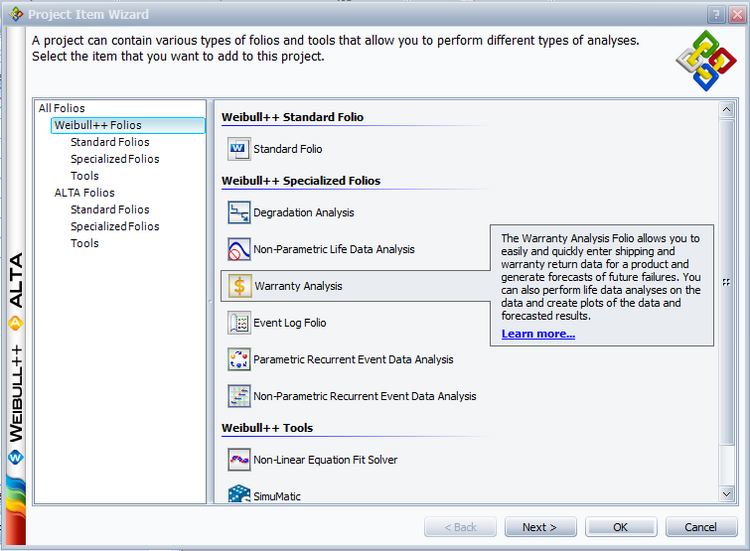Click the Cancel button
The height and width of the screenshot is (551, 750).
tap(701, 527)
